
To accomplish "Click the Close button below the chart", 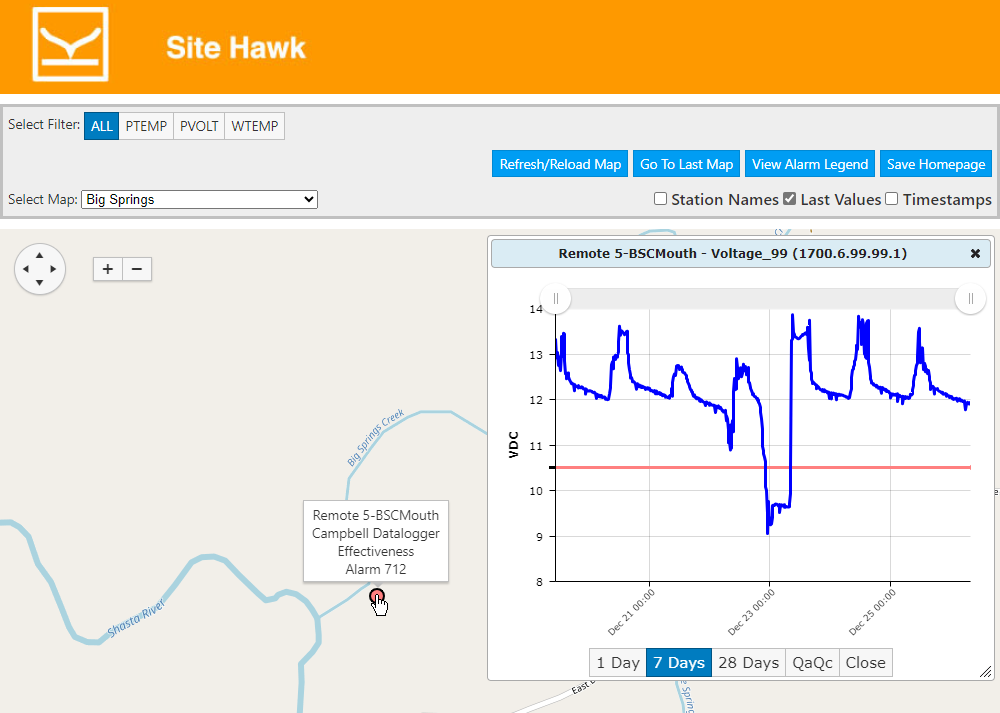I will pyautogui.click(x=865, y=663).
